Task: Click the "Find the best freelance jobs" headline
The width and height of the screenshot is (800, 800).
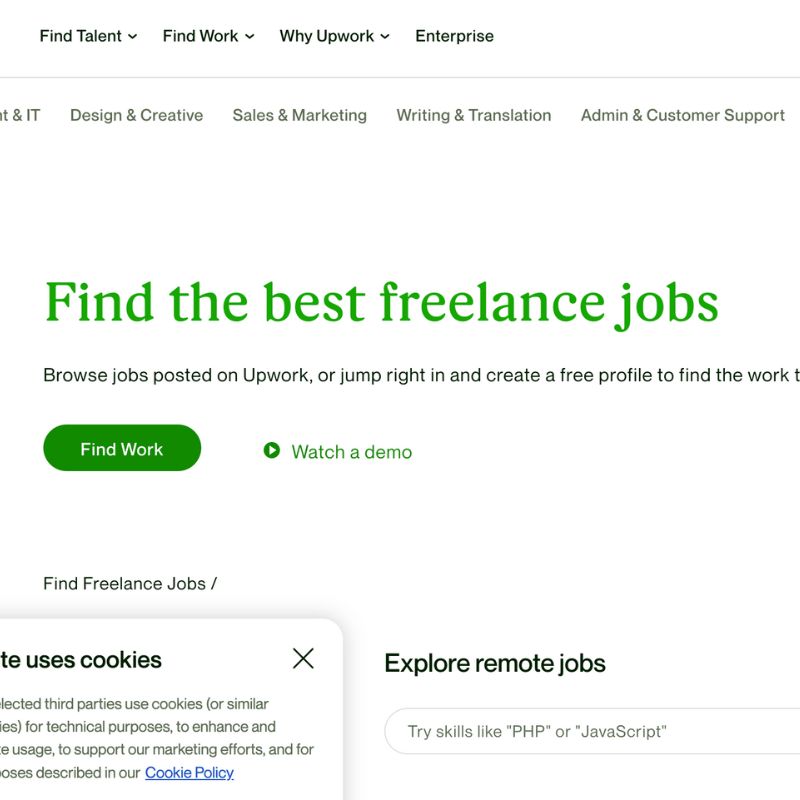Action: [x=381, y=302]
